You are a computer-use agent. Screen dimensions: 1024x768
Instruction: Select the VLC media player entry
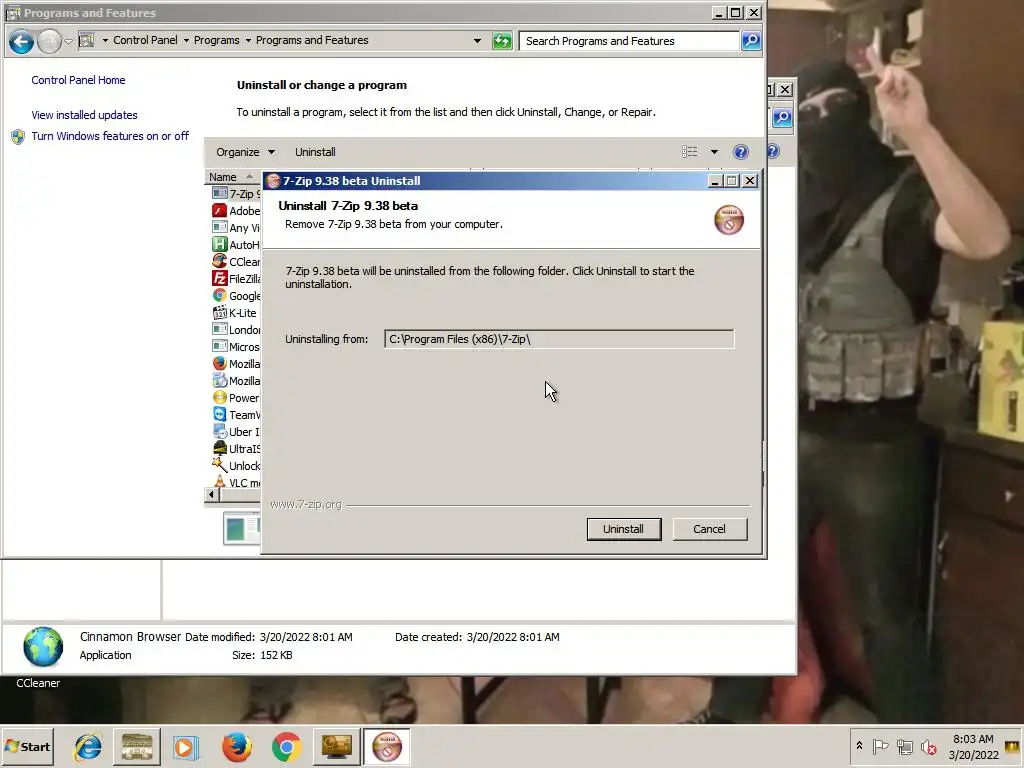click(236, 482)
